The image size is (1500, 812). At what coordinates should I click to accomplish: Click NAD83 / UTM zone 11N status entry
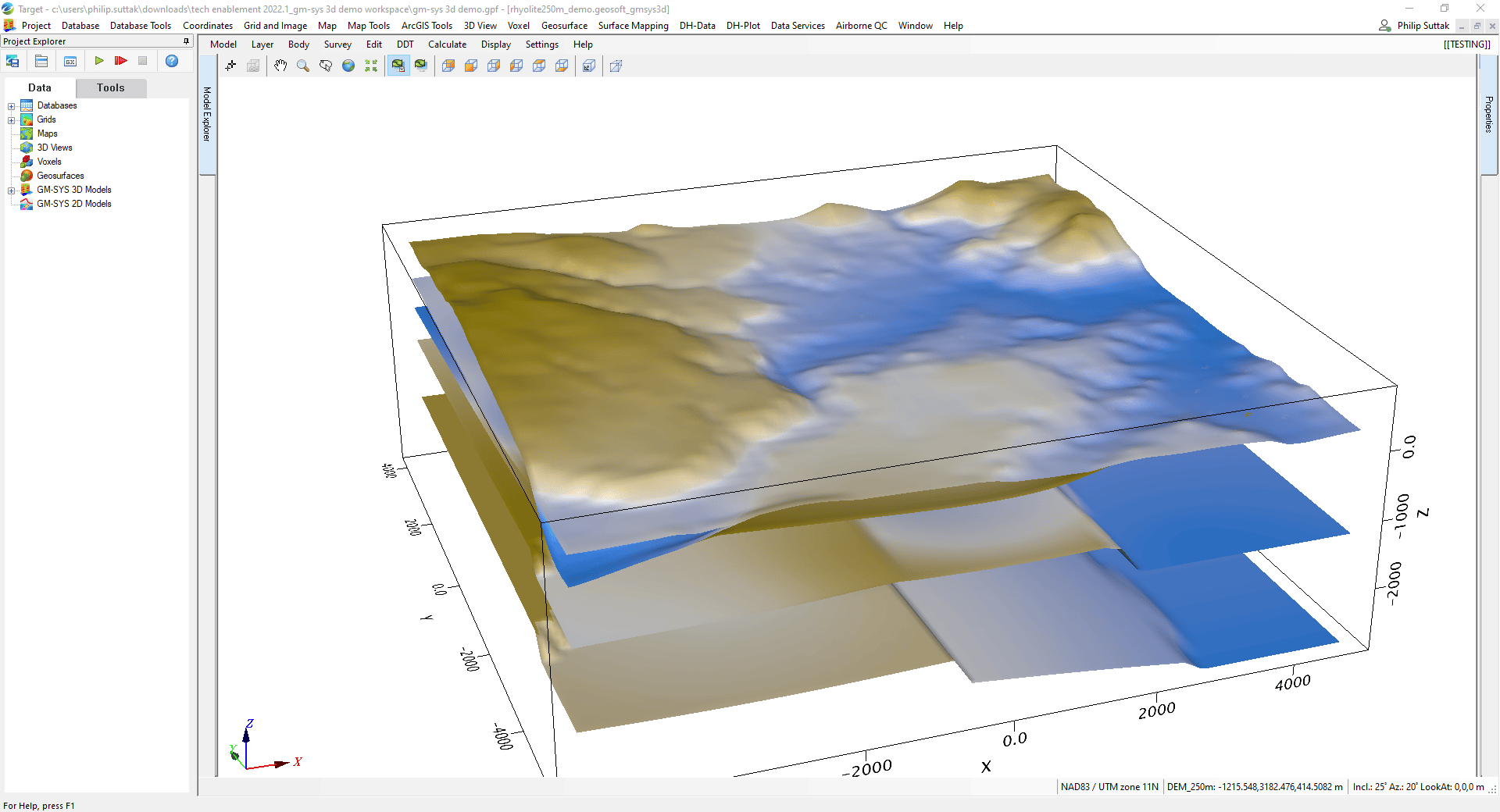tap(1109, 787)
